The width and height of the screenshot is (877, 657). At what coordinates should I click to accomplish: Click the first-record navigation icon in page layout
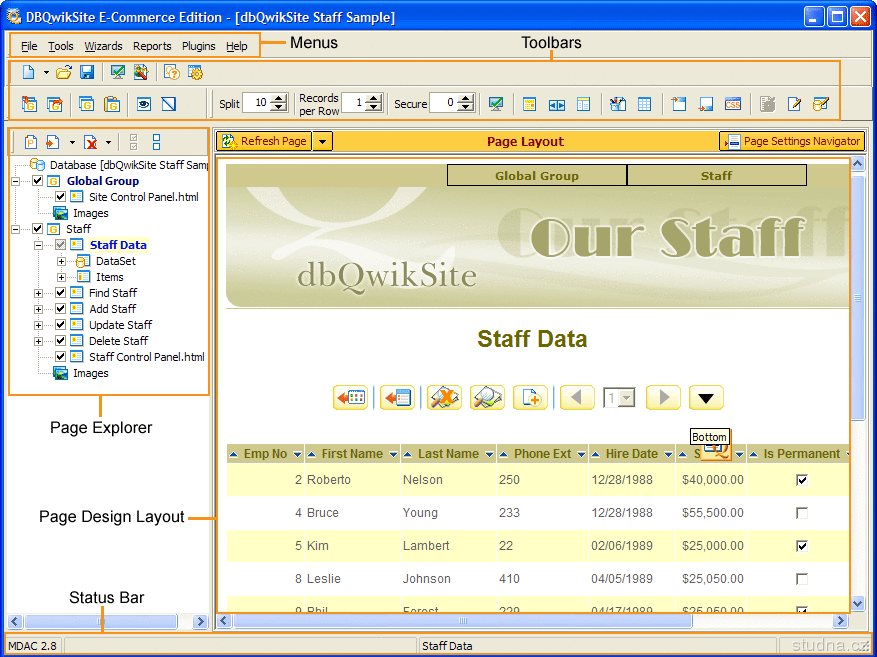pos(350,397)
